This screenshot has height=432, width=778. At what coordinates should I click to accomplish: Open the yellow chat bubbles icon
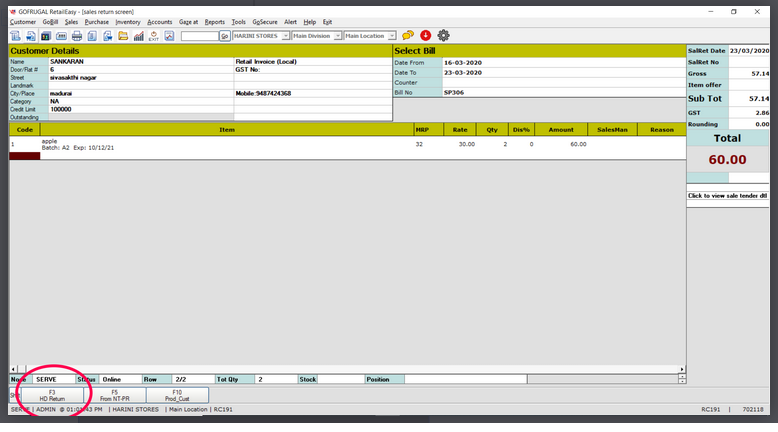pos(408,35)
